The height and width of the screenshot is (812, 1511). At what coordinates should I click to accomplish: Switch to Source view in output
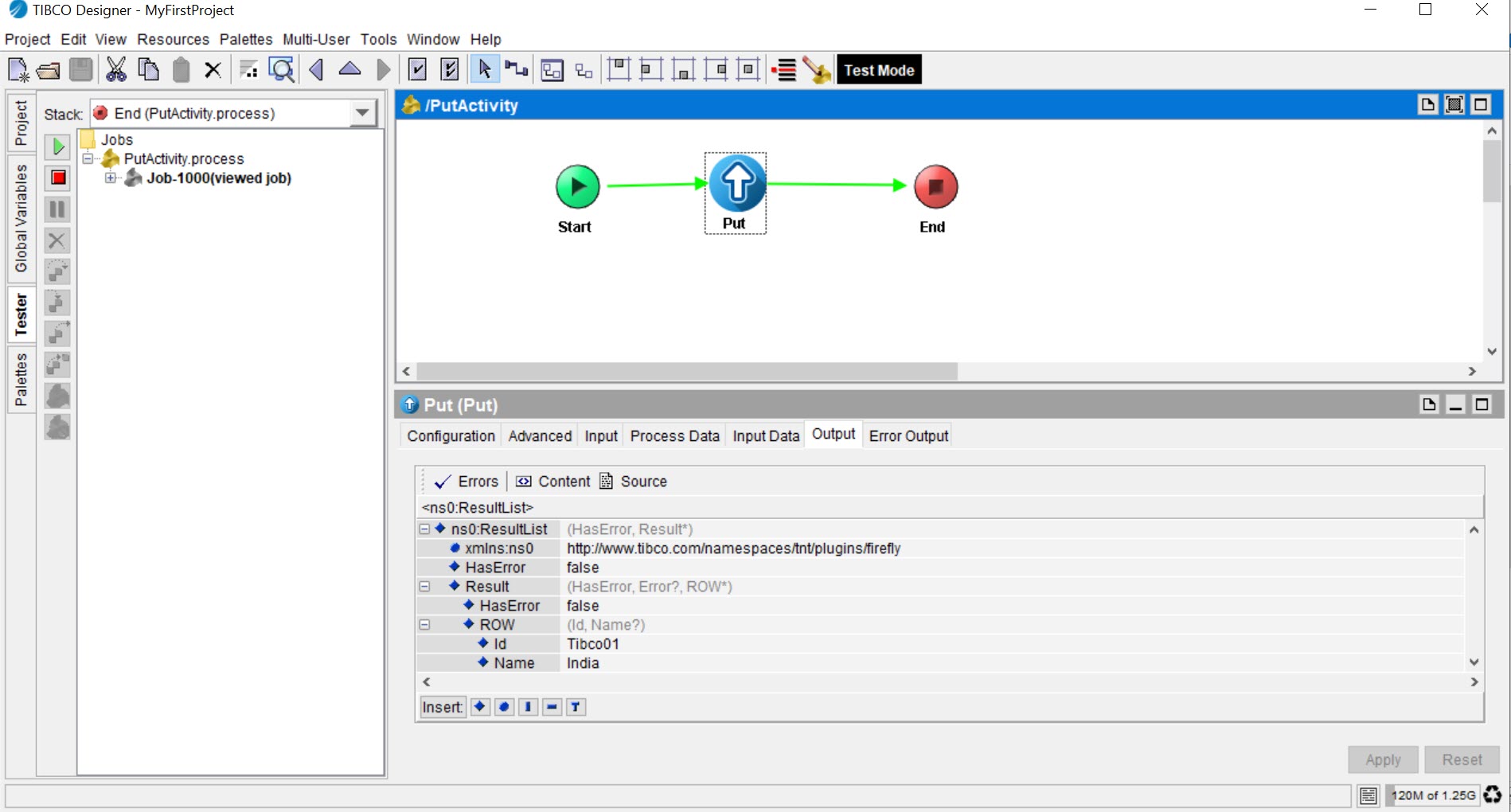point(634,482)
